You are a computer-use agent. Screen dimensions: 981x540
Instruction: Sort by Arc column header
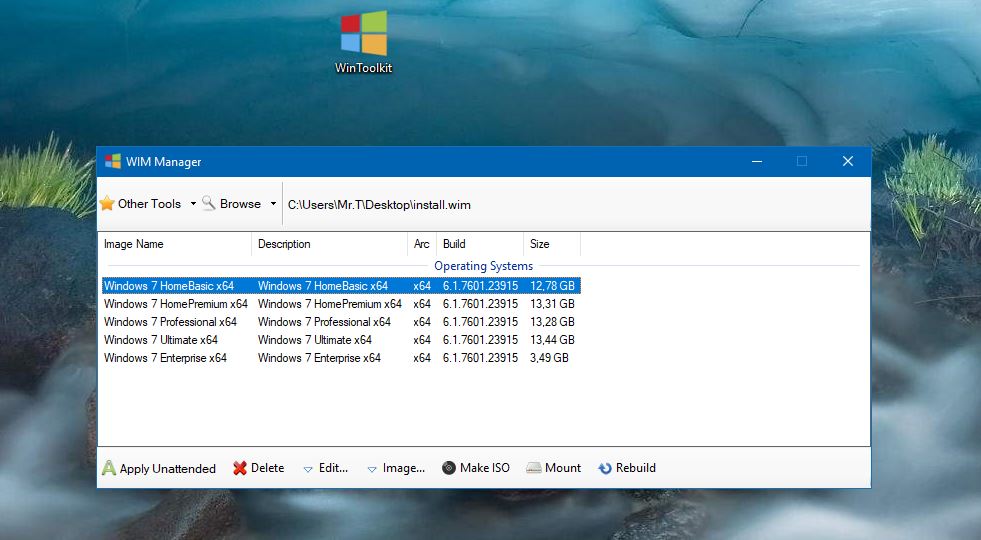pos(422,244)
